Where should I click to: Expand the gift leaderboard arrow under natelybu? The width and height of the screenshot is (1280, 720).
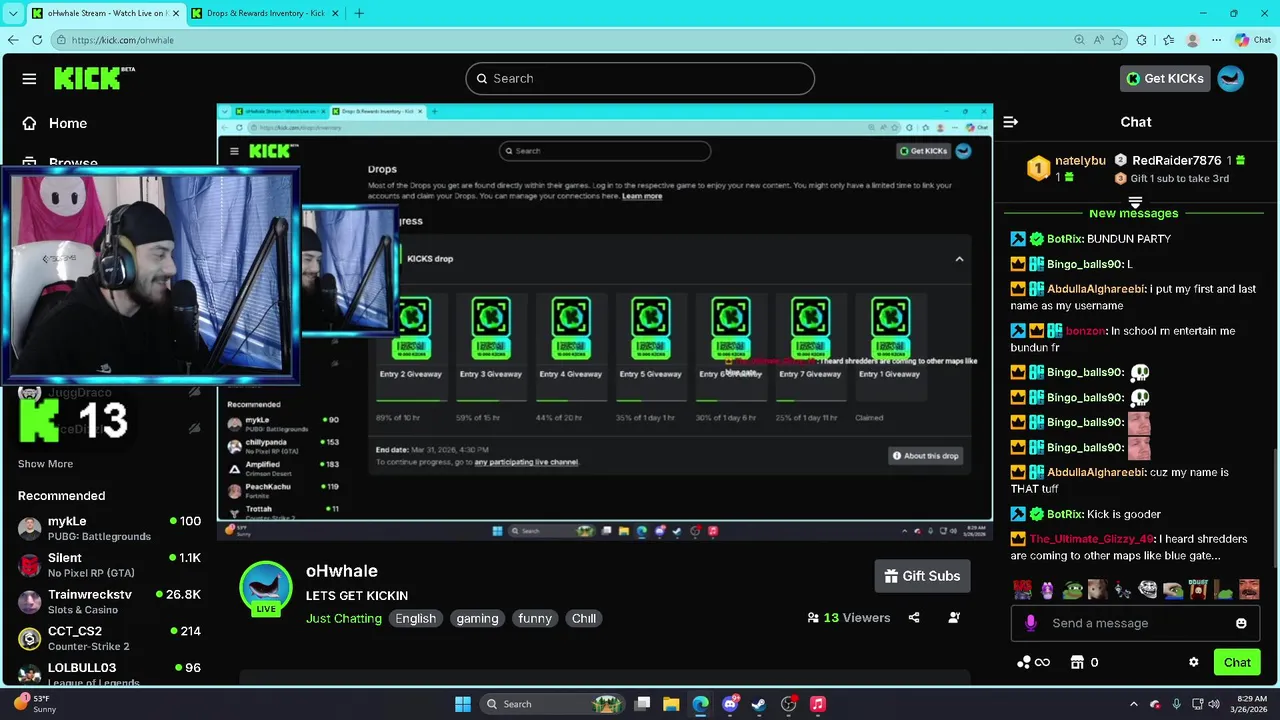pos(1135,201)
